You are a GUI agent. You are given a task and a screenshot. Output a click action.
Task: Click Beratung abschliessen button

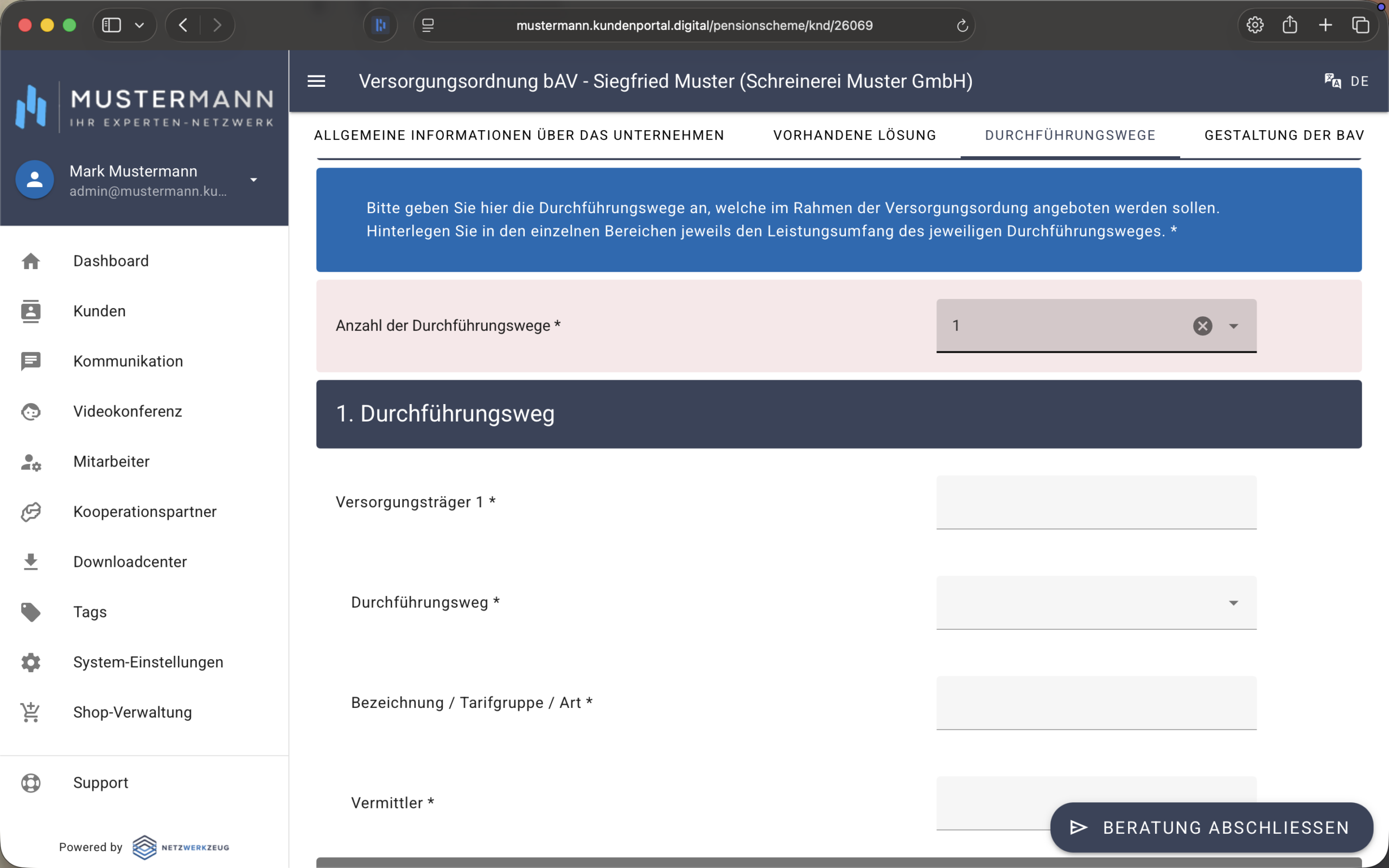[1211, 827]
